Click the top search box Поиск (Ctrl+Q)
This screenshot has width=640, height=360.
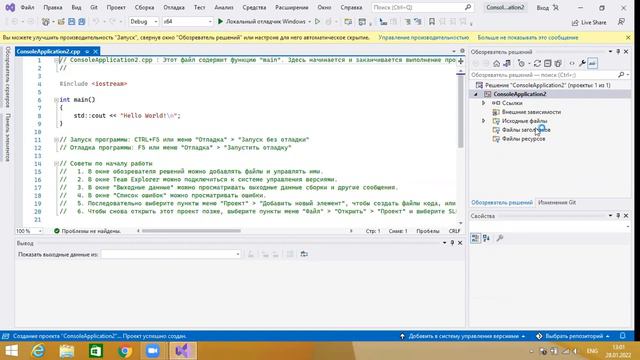pos(422,7)
